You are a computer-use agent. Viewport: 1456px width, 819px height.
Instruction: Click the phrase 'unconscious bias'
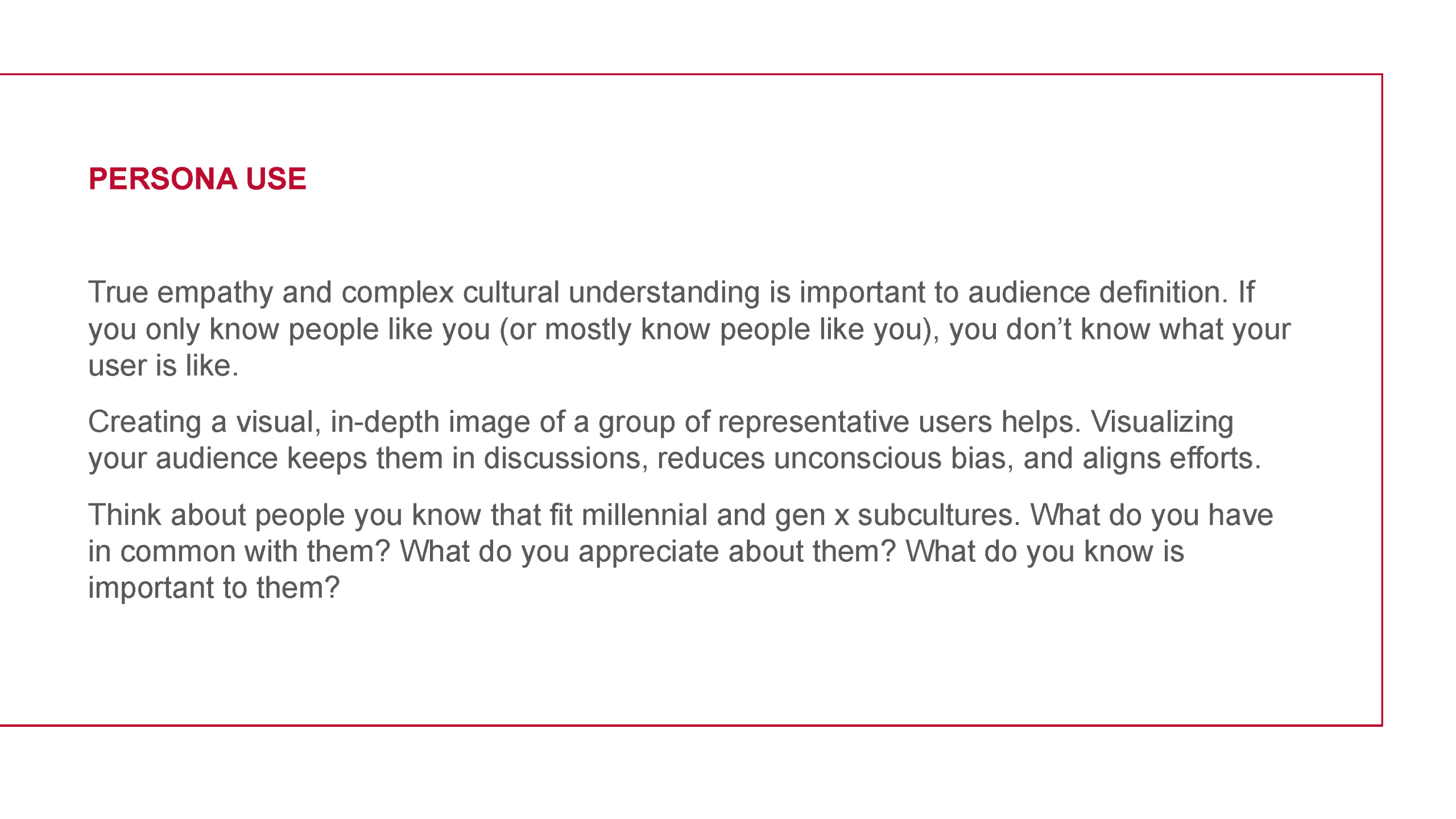[891, 458]
